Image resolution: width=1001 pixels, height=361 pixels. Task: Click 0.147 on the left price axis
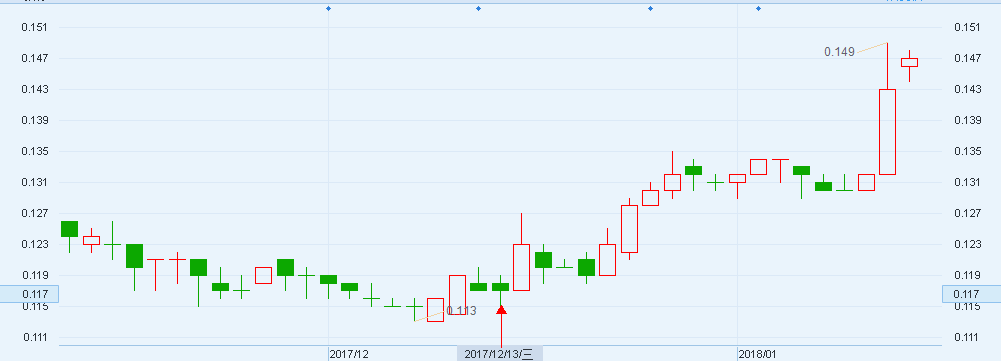(34, 58)
